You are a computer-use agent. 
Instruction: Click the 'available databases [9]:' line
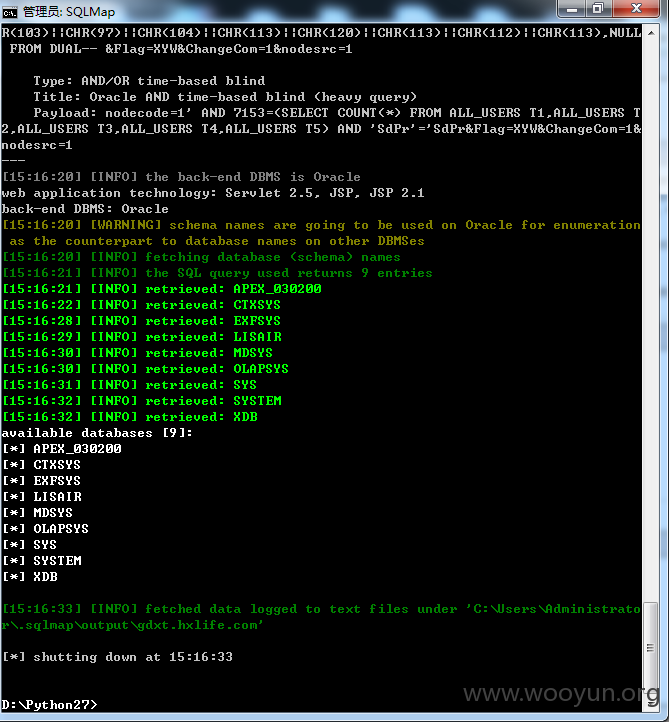coord(97,433)
